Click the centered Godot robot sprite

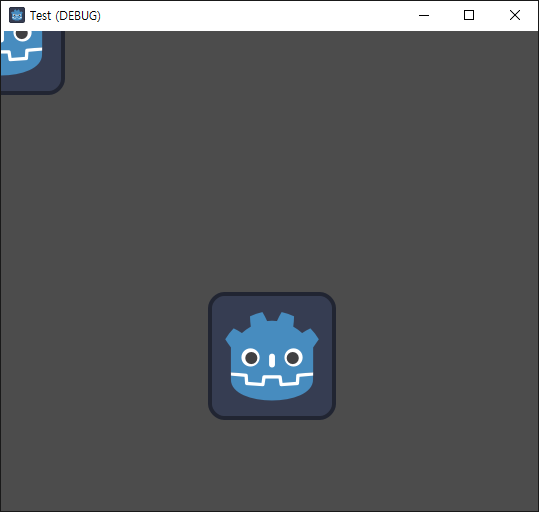coord(272,356)
